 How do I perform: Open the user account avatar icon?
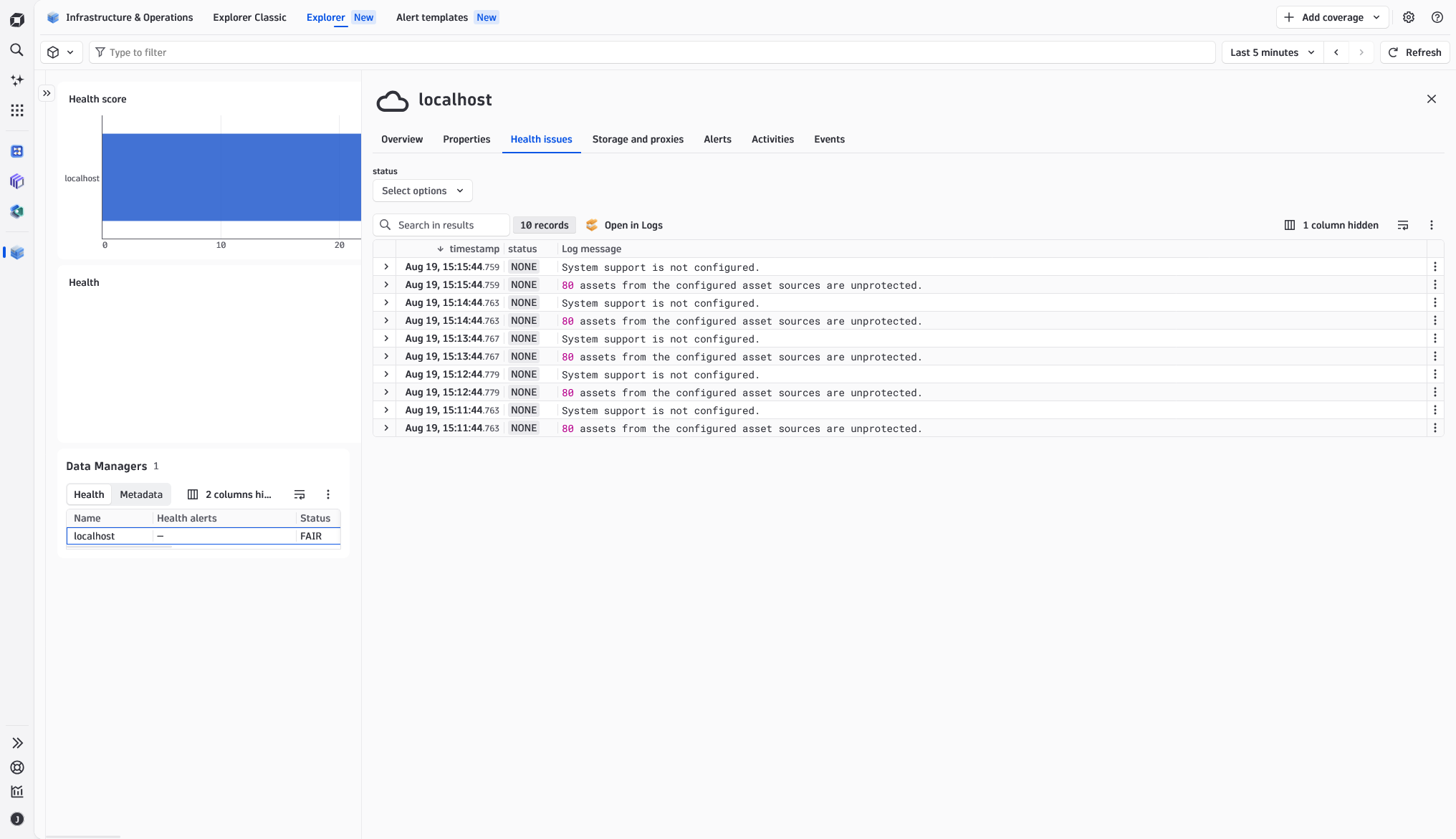tap(17, 819)
